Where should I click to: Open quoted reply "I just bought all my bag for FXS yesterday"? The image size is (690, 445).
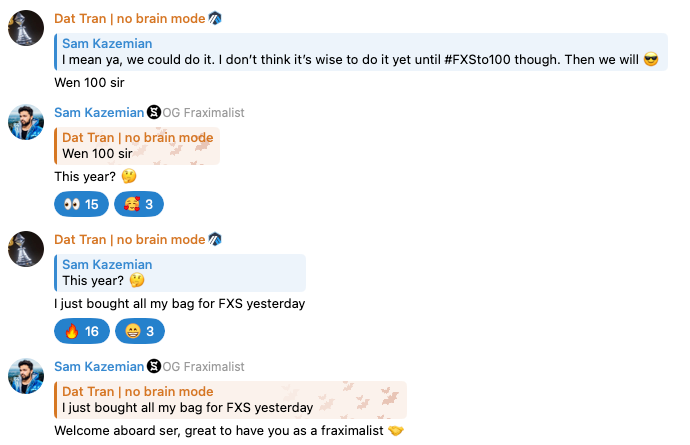(x=230, y=399)
